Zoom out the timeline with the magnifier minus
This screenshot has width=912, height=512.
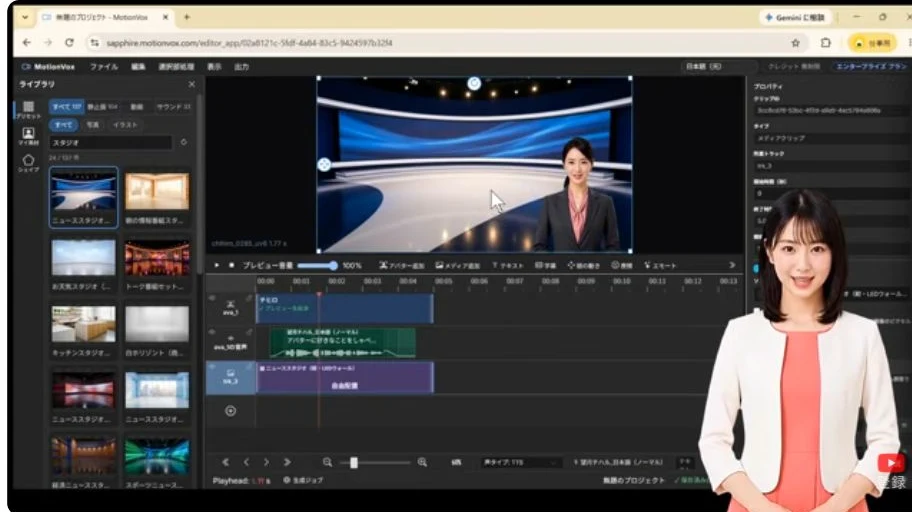(327, 462)
